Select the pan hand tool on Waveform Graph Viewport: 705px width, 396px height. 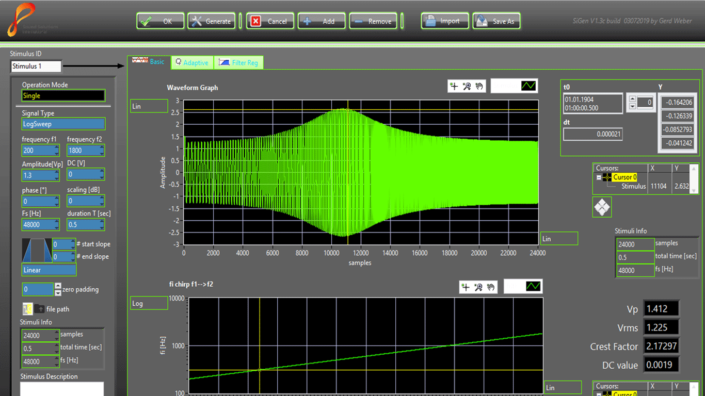479,86
